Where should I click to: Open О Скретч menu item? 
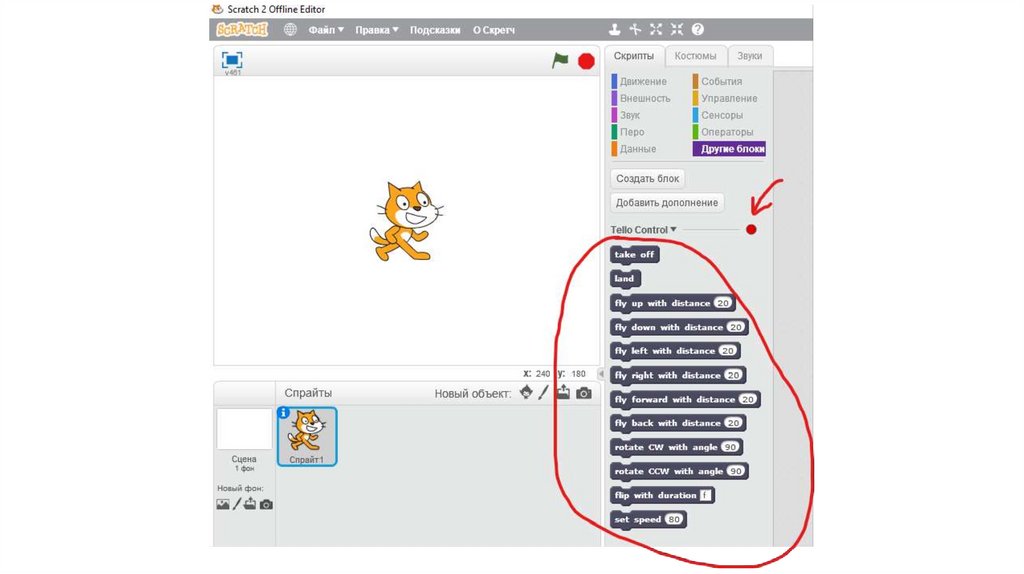tap(494, 30)
